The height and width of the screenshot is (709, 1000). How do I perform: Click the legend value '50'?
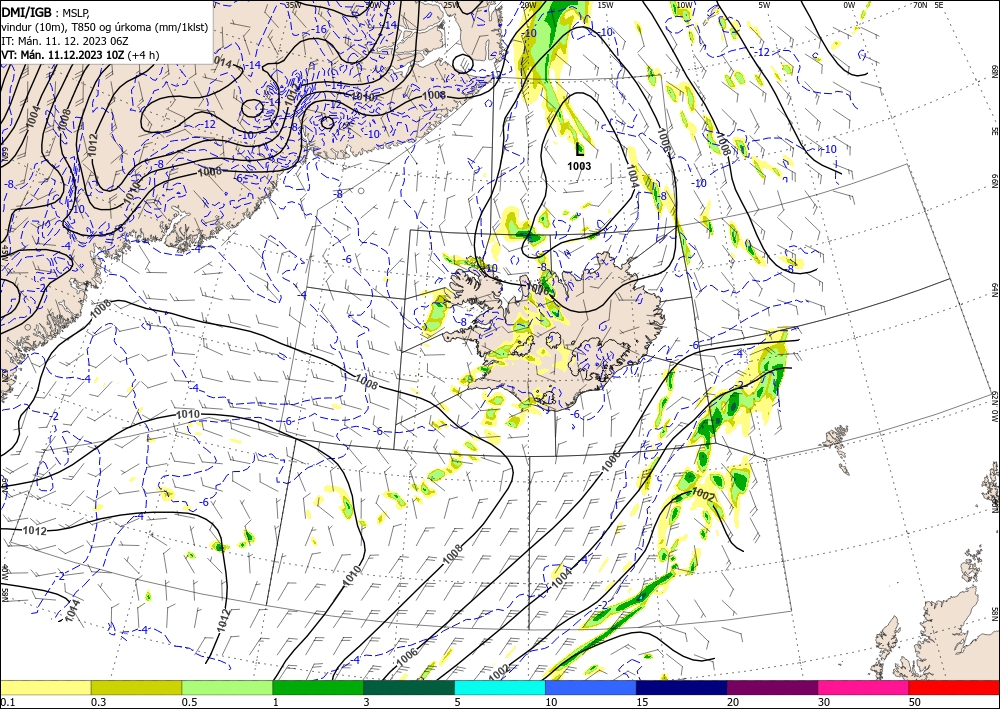[x=915, y=702]
